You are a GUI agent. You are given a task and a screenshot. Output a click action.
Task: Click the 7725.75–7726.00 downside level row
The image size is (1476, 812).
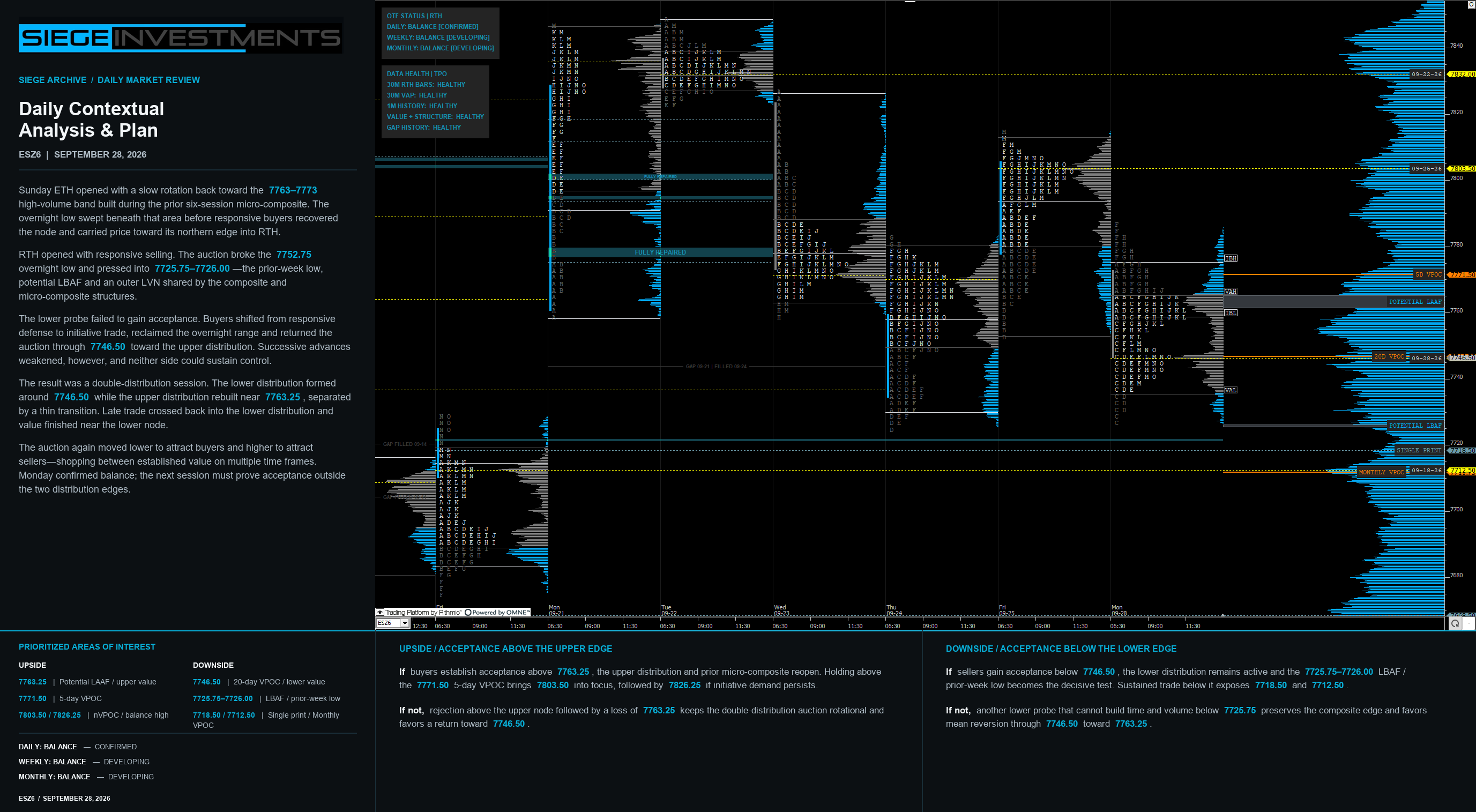(266, 698)
